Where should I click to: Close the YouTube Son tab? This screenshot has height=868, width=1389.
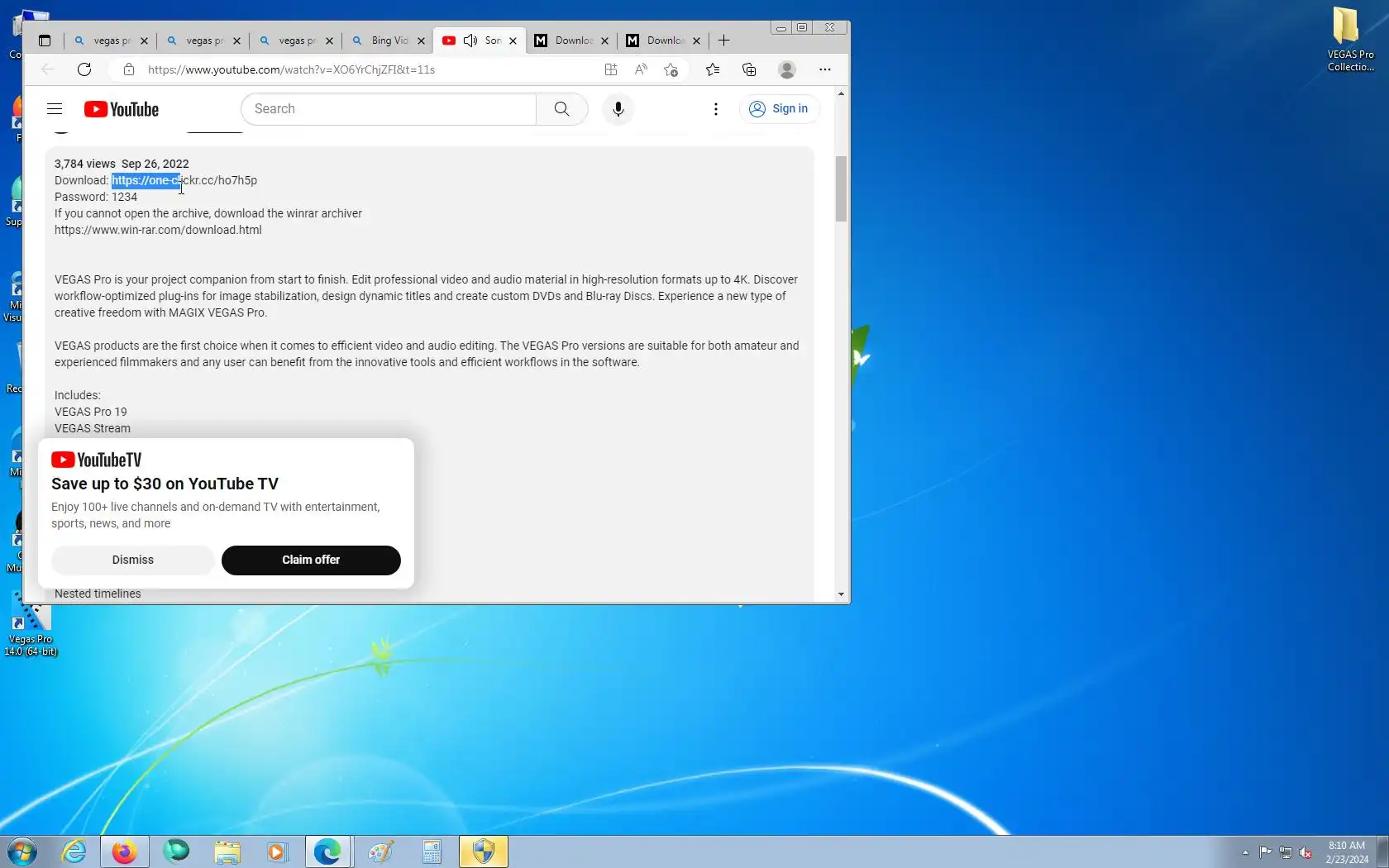[x=513, y=41]
